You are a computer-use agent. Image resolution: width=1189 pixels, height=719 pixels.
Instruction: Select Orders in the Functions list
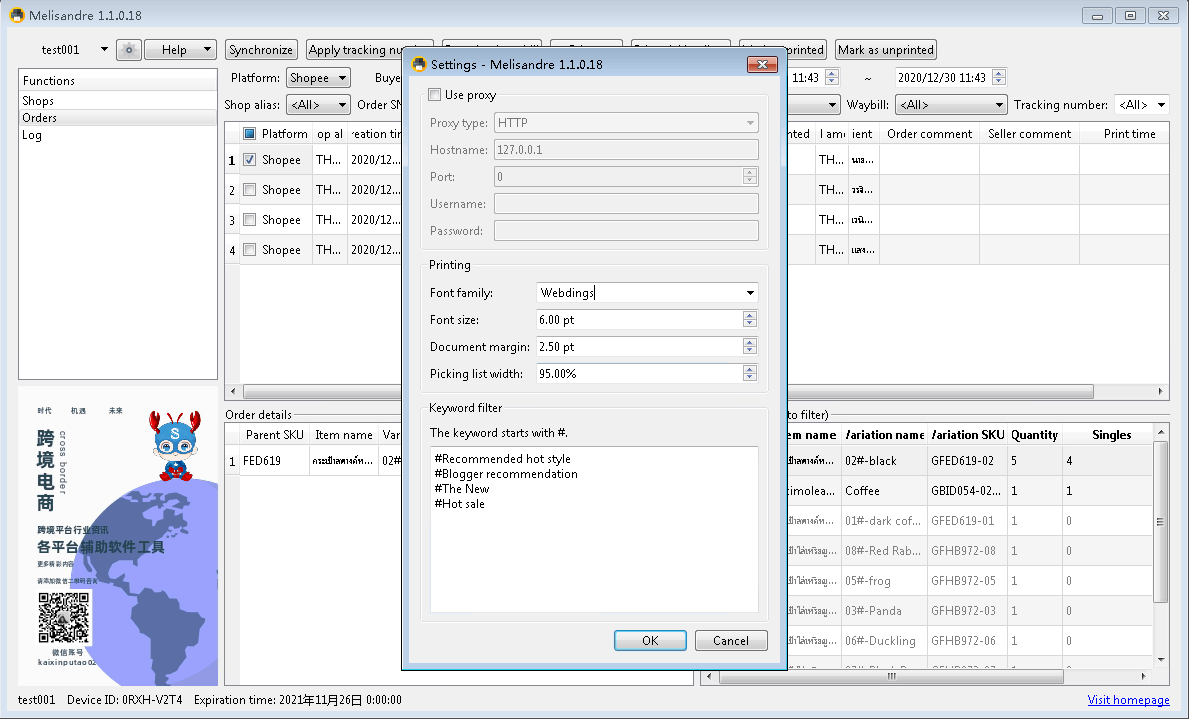click(118, 118)
